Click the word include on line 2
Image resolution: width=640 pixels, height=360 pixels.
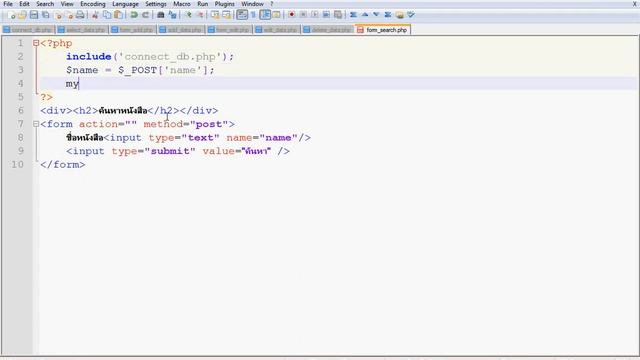tap(89, 56)
